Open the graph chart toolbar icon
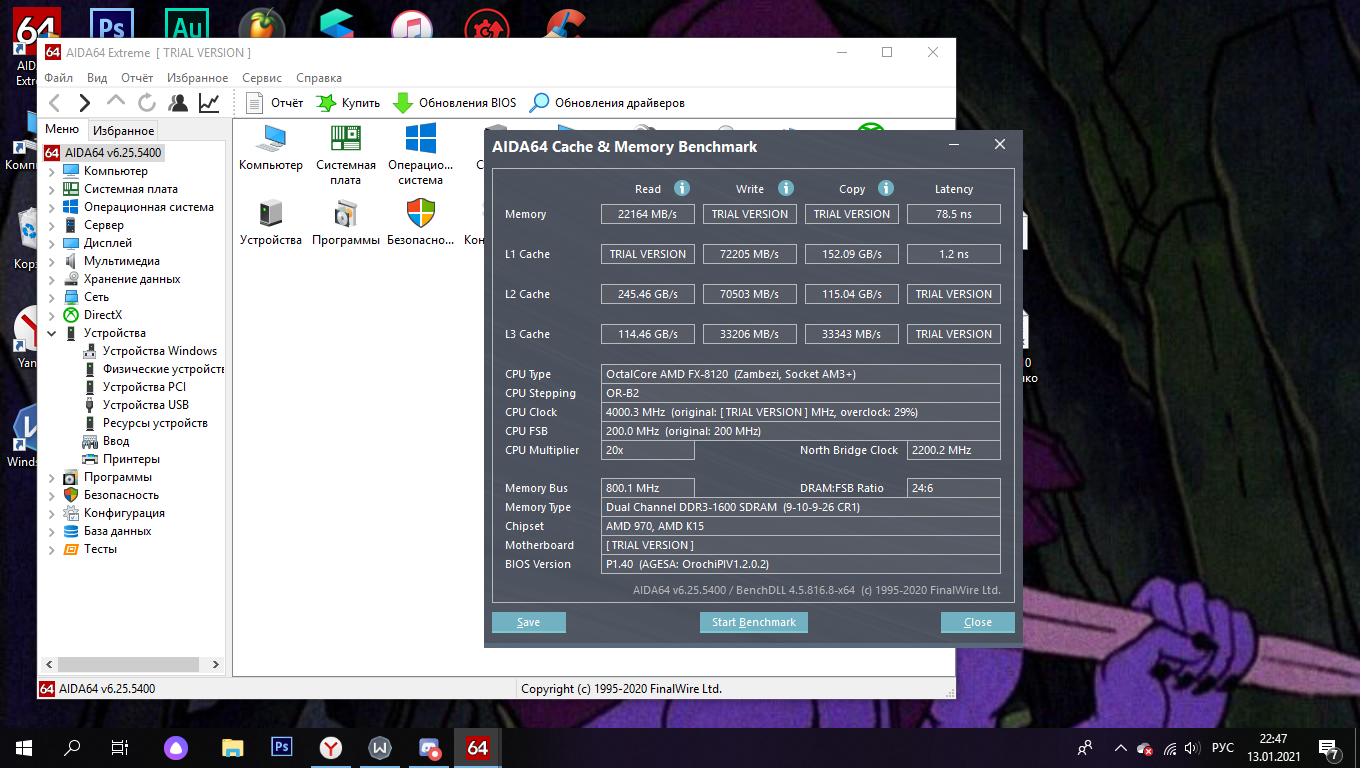 (x=209, y=102)
